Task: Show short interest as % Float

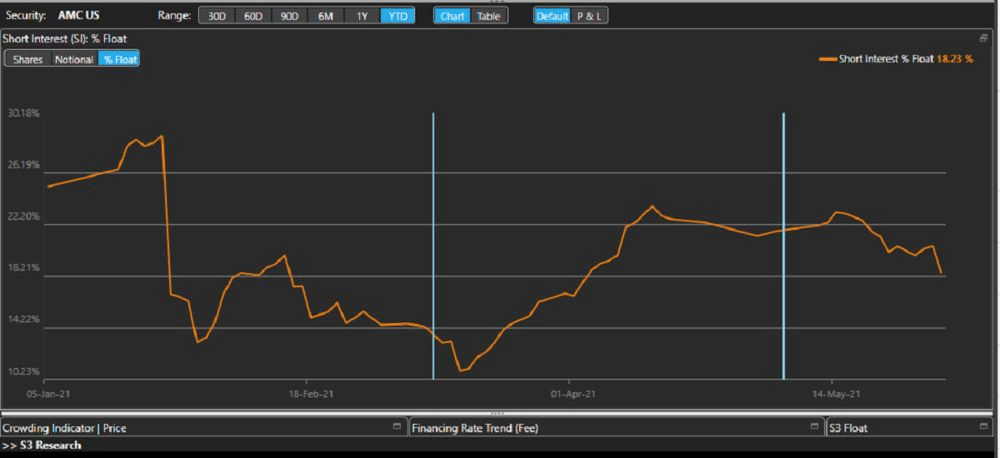Action: [x=119, y=59]
